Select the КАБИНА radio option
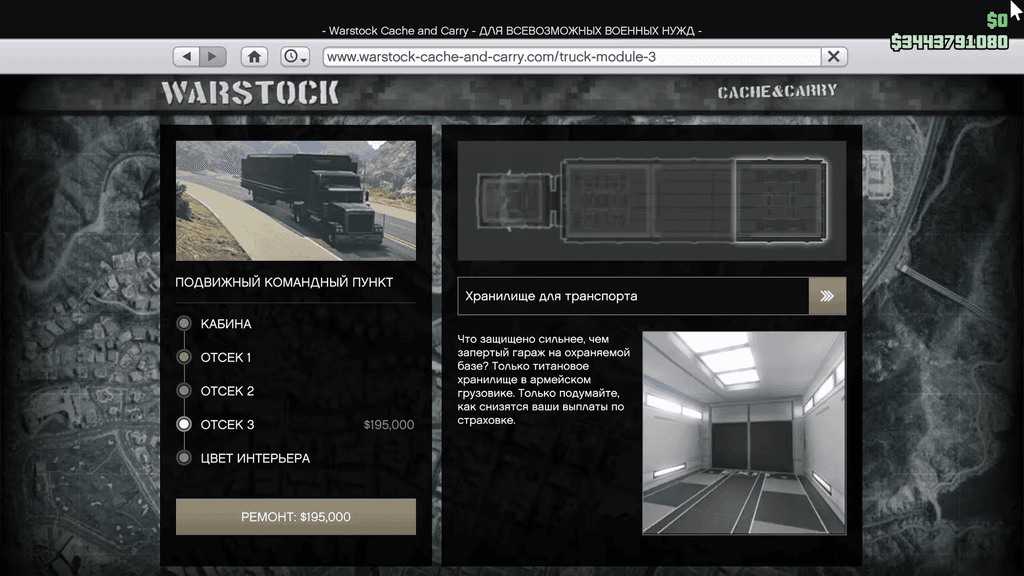The width and height of the screenshot is (1024, 576). click(184, 323)
